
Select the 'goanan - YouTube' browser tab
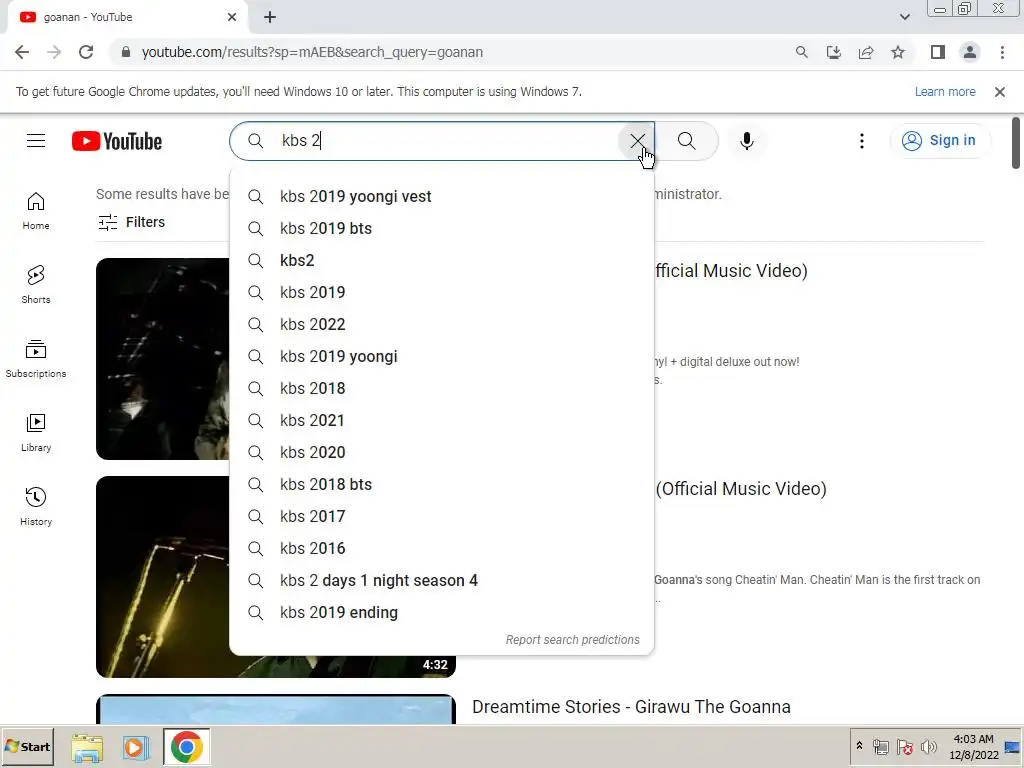point(127,18)
